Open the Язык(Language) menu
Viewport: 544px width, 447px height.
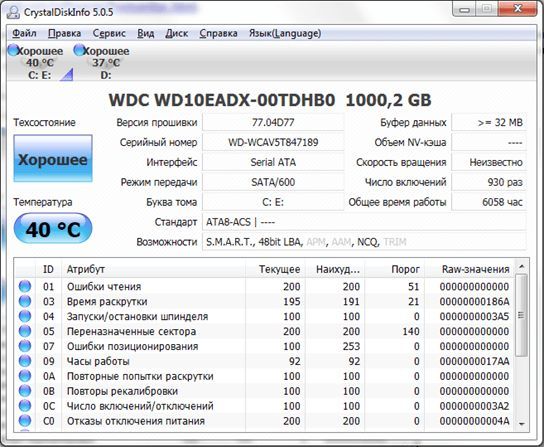coord(285,33)
